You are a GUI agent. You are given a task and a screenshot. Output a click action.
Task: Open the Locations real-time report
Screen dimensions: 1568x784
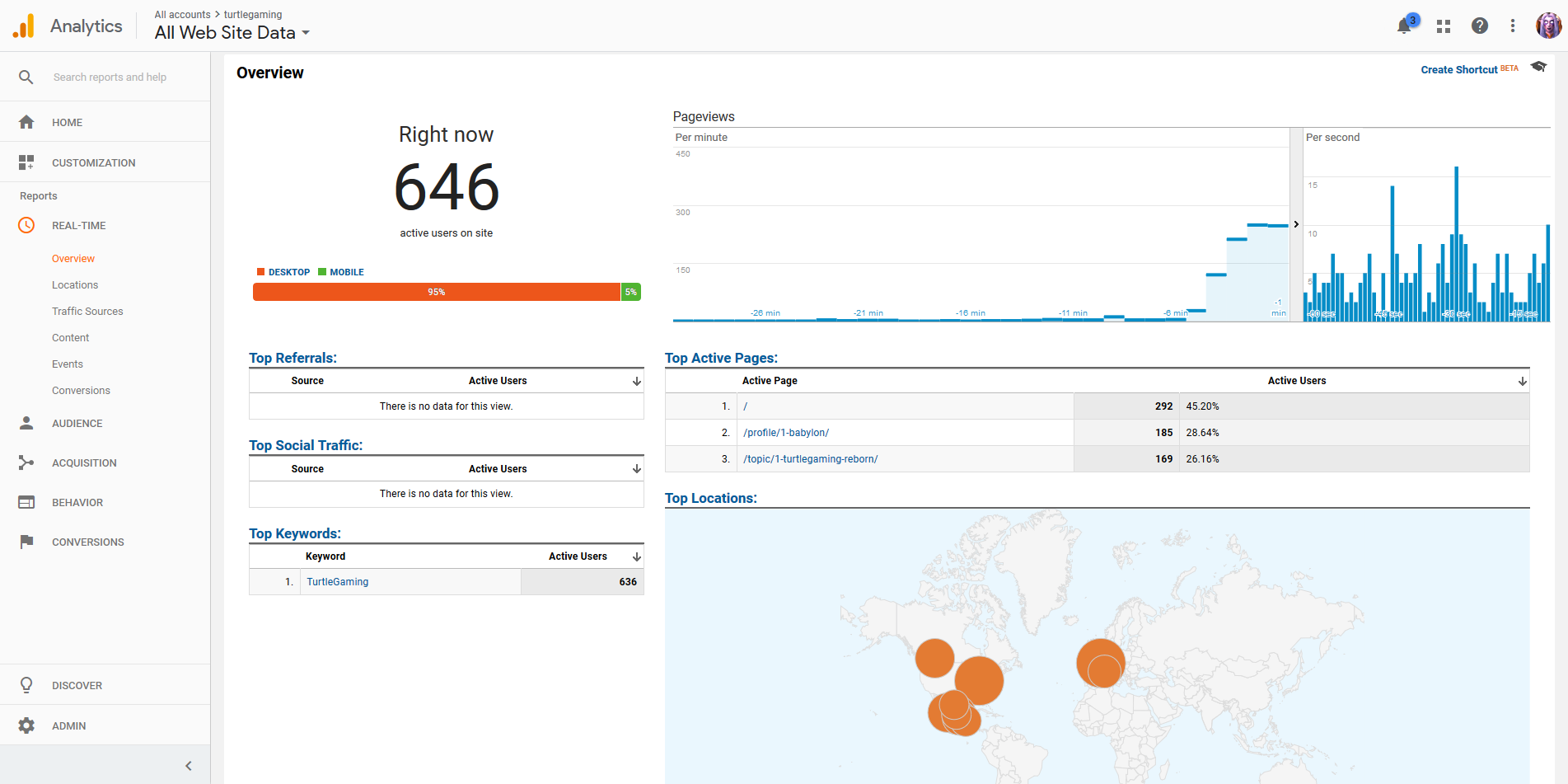(x=75, y=284)
